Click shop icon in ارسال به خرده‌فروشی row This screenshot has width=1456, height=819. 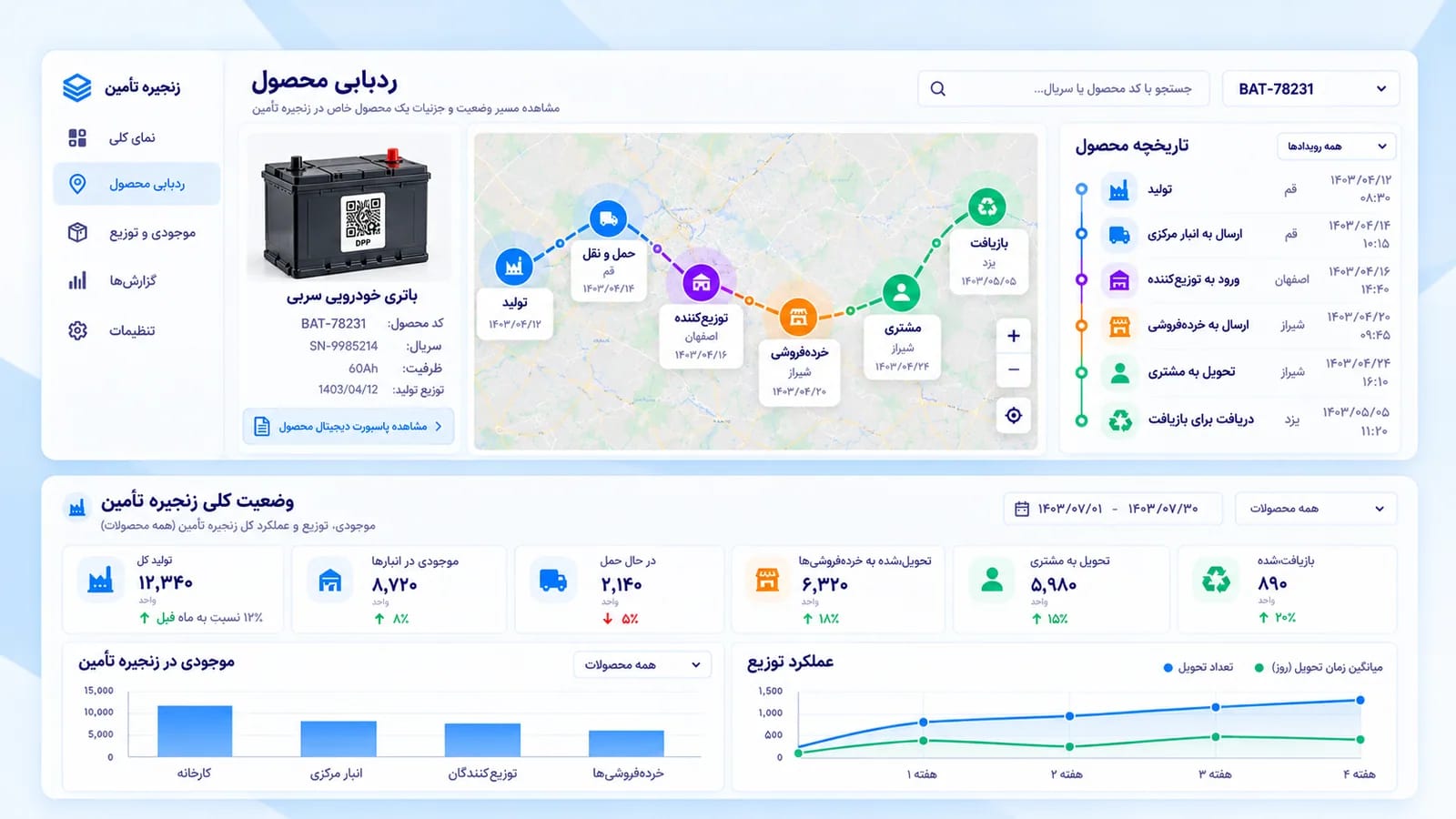(x=1119, y=326)
